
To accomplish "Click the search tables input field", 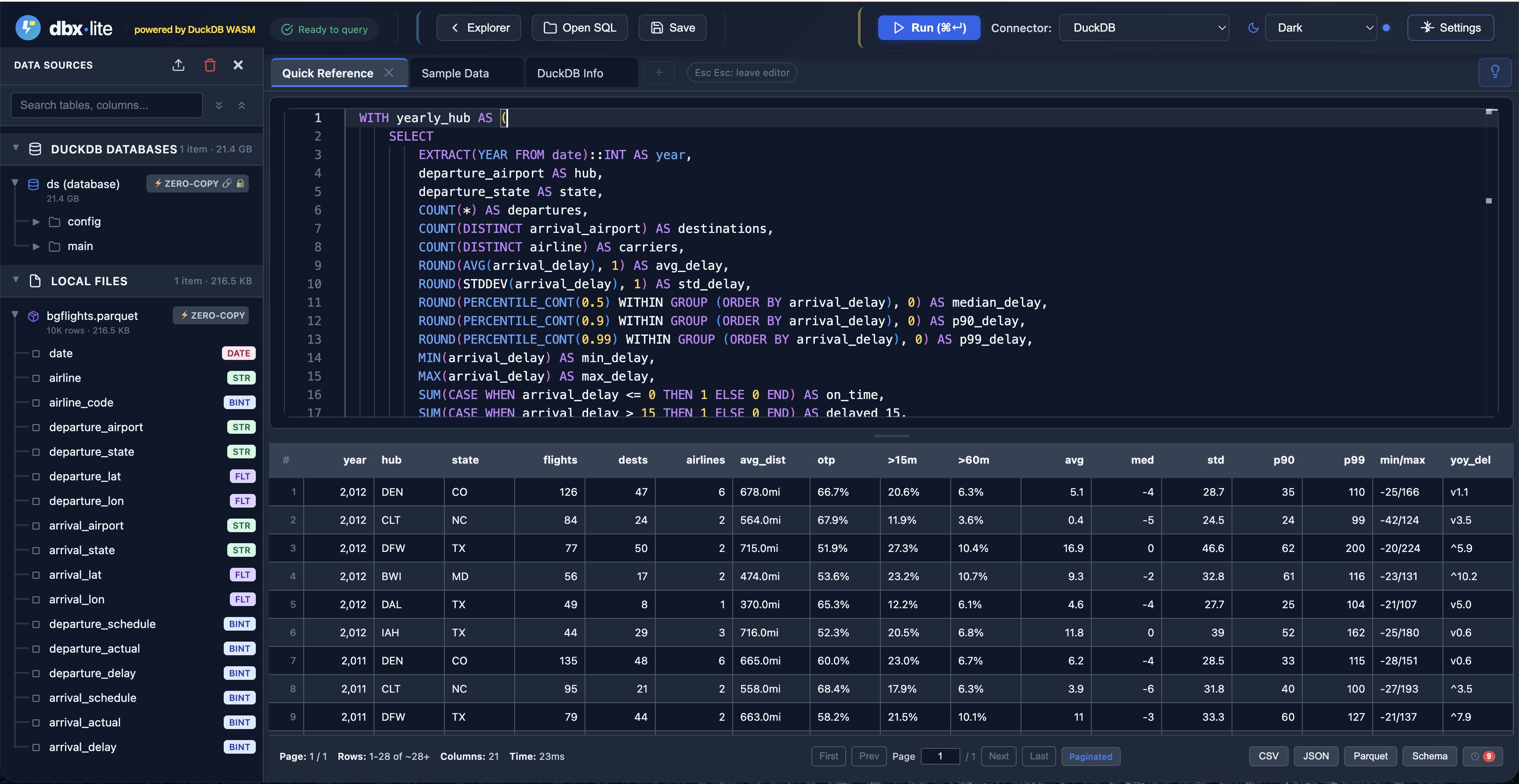I will (x=106, y=105).
